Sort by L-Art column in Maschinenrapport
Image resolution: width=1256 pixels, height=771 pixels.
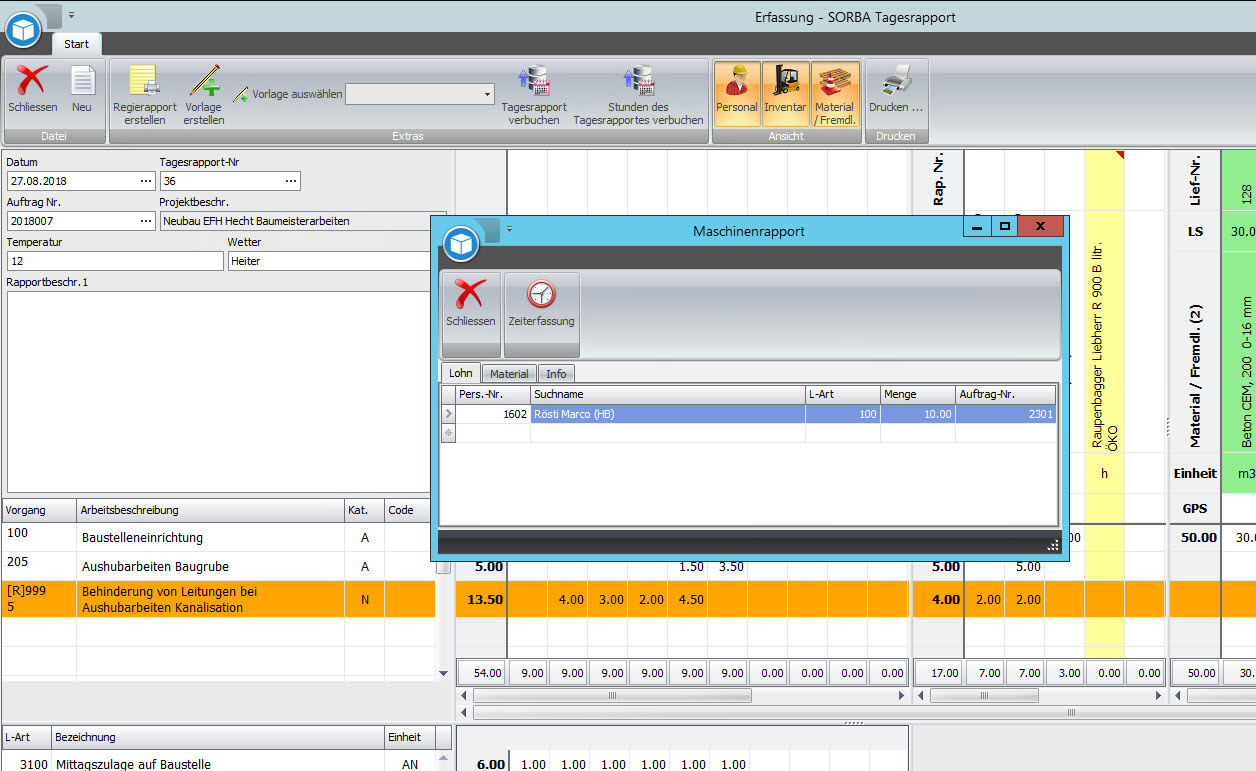843,395
